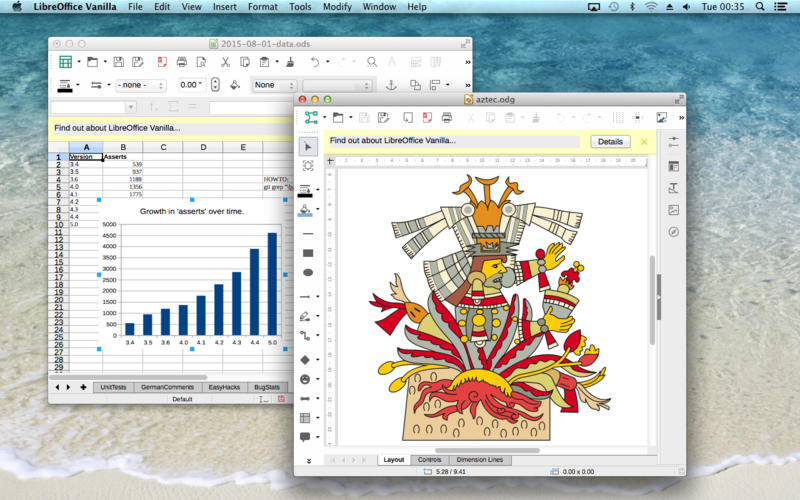Screen dimensions: 800x500
Task: Click the Anchor icon in Calc toolbar
Action: coord(391,85)
